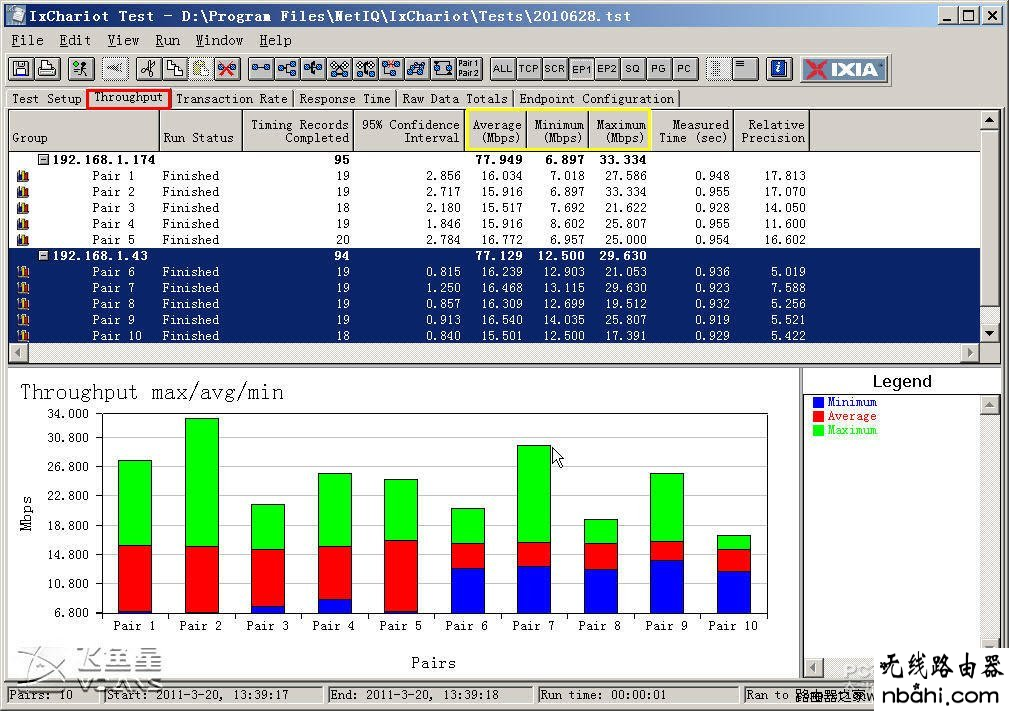Click the table's scroll-down arrow
1009x711 pixels.
pyautogui.click(x=990, y=333)
